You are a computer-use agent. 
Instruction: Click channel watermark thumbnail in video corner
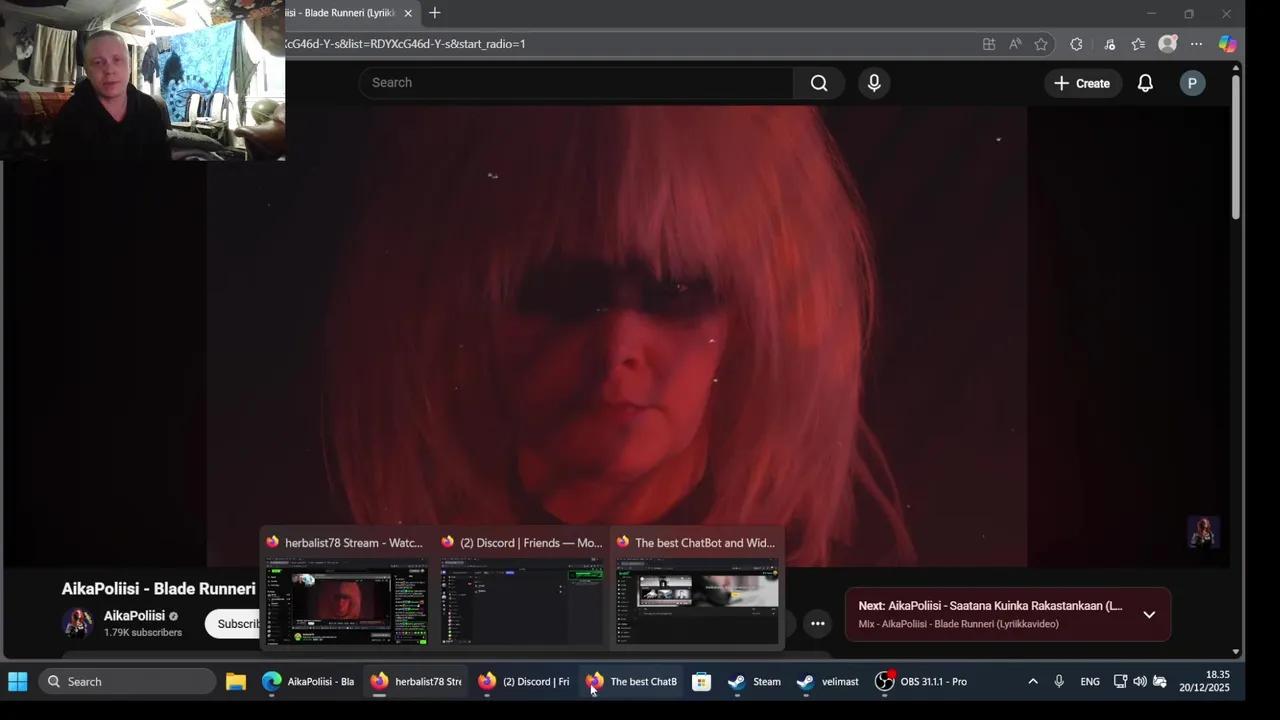(1203, 532)
